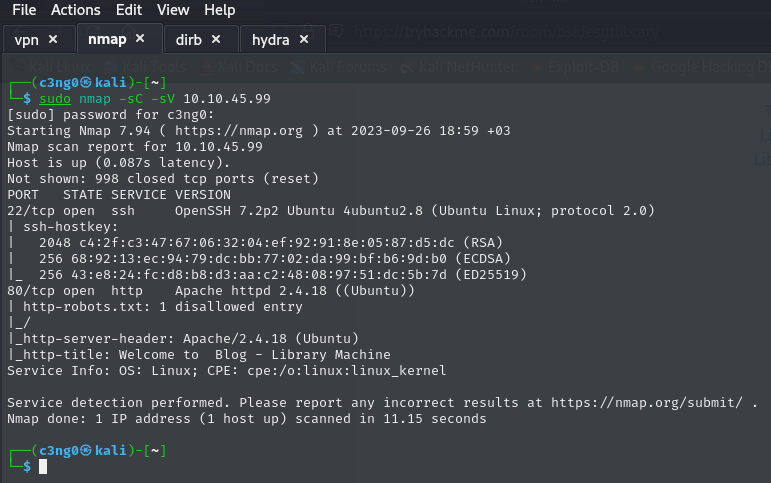This screenshot has width=771, height=483.
Task: Open the File menu
Action: (24, 10)
